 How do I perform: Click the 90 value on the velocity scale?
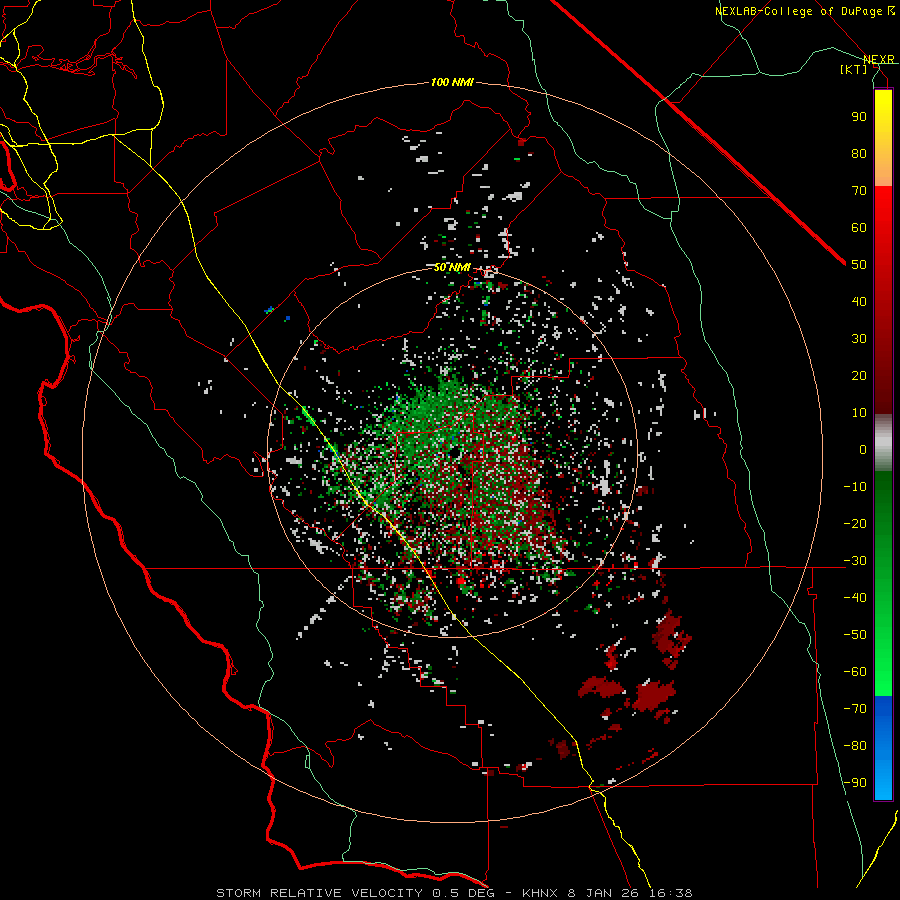coord(859,117)
